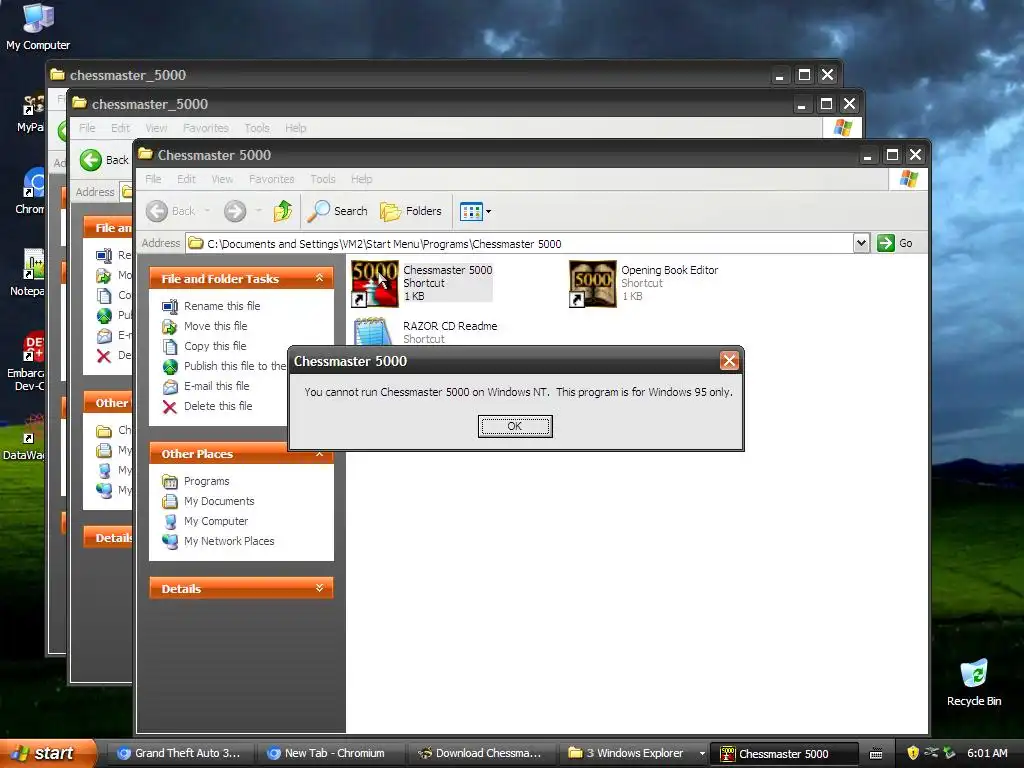Open the My Computer desktop icon
The height and width of the screenshot is (768, 1024).
coord(38,26)
